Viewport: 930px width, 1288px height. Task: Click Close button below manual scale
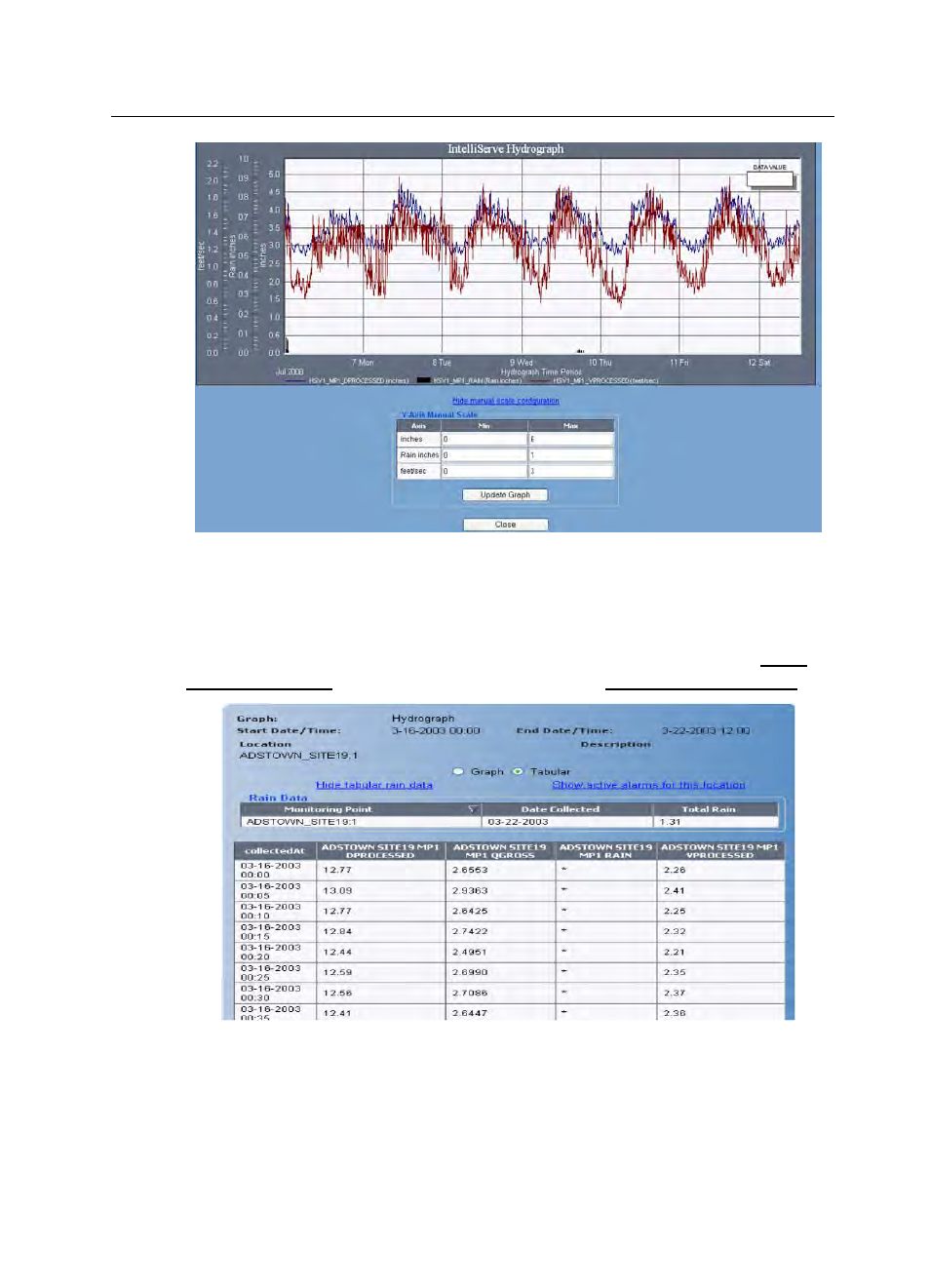505,525
